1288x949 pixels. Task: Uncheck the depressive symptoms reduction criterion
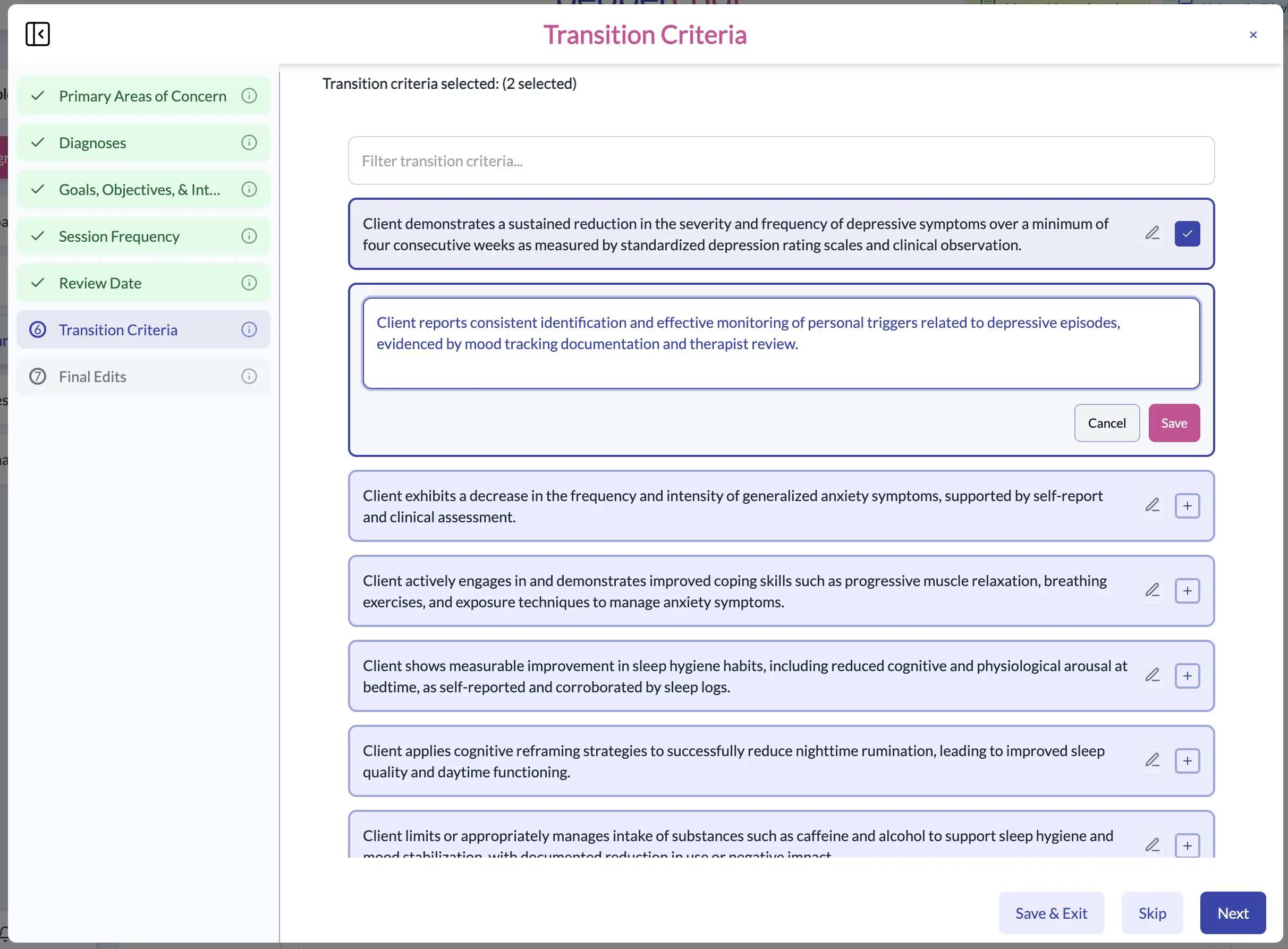tap(1187, 234)
